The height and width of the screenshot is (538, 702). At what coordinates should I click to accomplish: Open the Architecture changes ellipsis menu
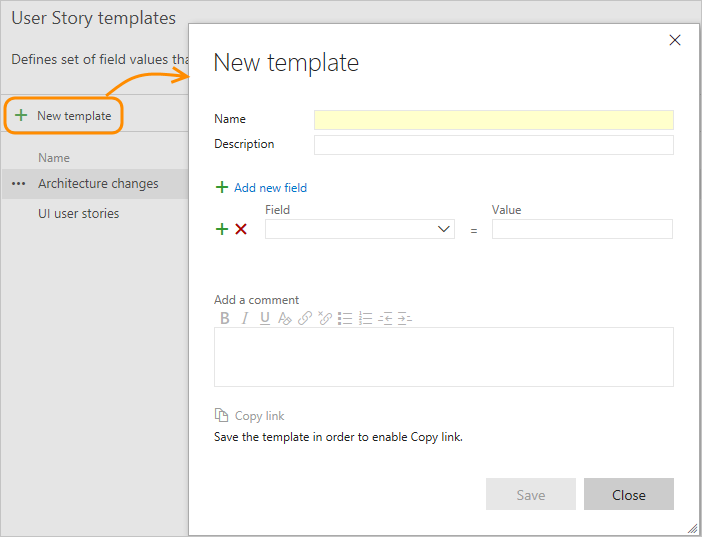18,184
